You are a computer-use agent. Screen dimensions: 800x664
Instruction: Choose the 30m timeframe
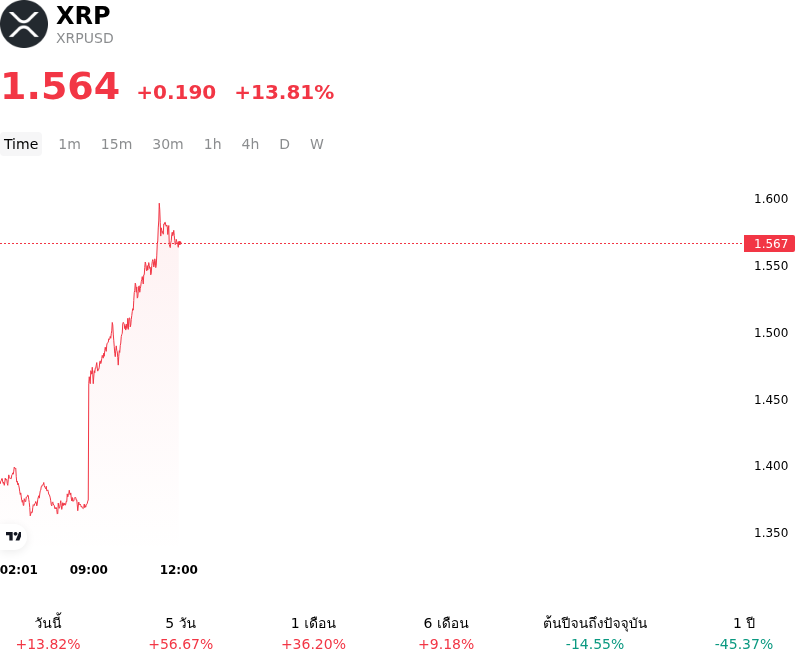coord(168,144)
